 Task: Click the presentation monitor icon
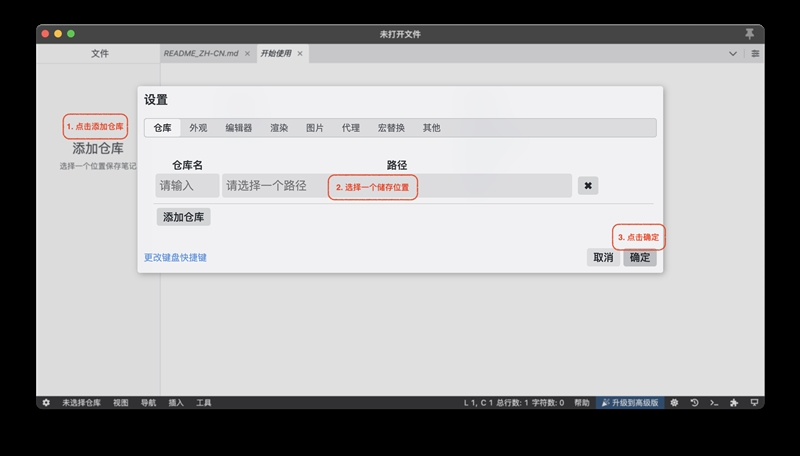point(754,403)
